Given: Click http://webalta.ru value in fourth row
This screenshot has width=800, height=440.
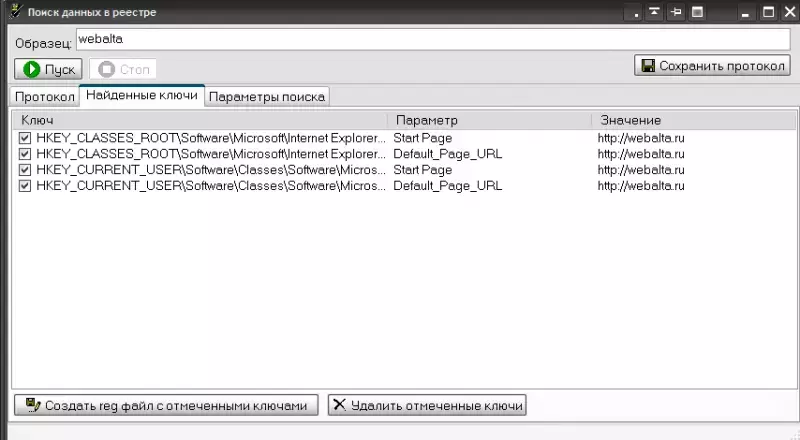Looking at the screenshot, I should tap(641, 186).
